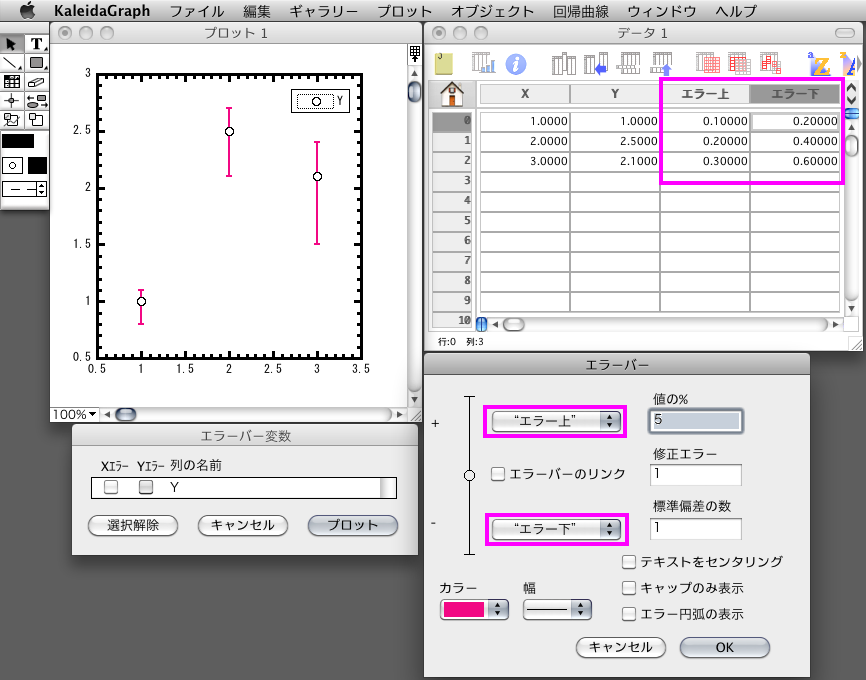Open the marker style box showing a circle

pyautogui.click(x=12, y=165)
